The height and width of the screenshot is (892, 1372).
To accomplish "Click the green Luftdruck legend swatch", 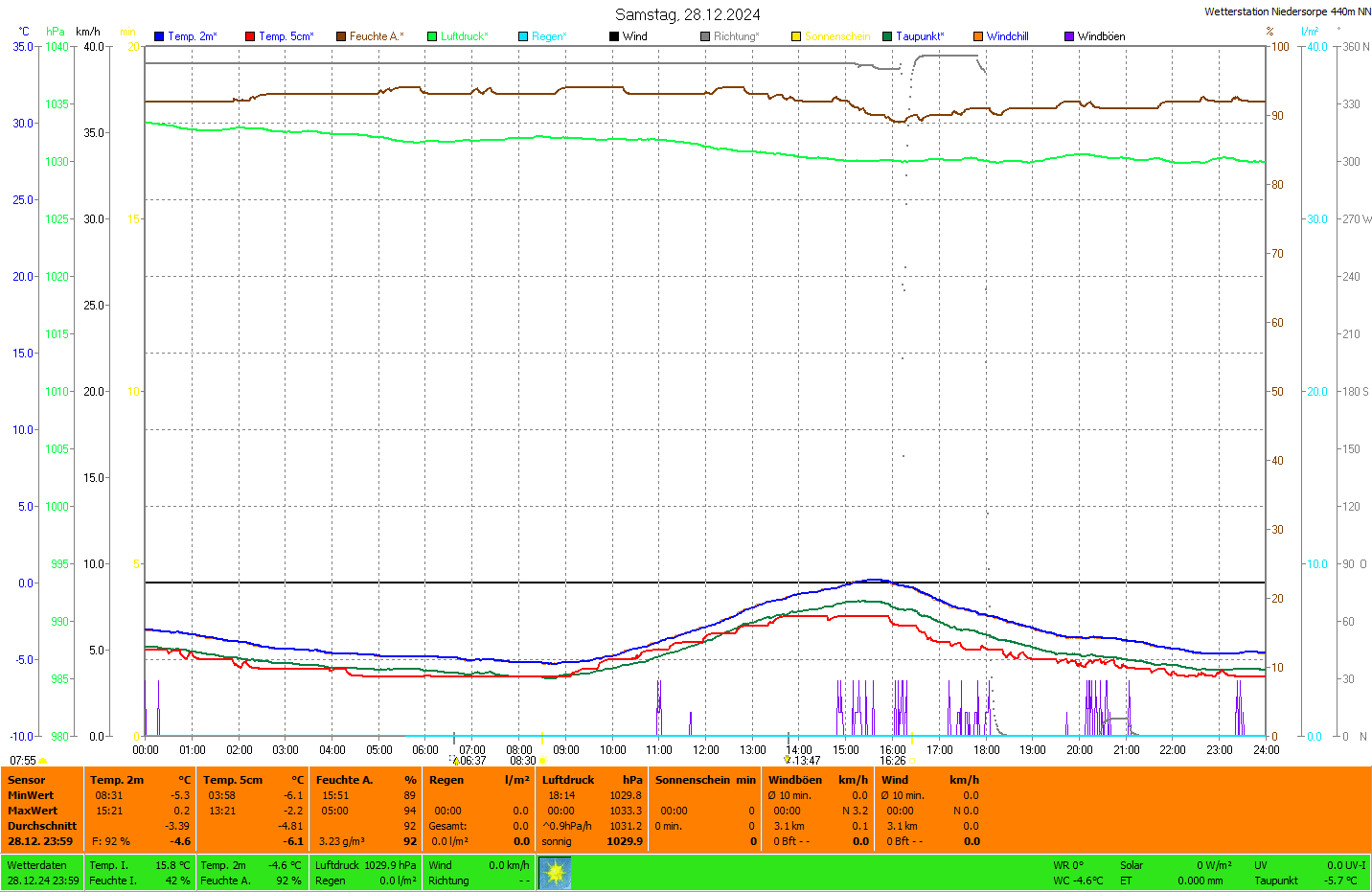I will tap(432, 36).
